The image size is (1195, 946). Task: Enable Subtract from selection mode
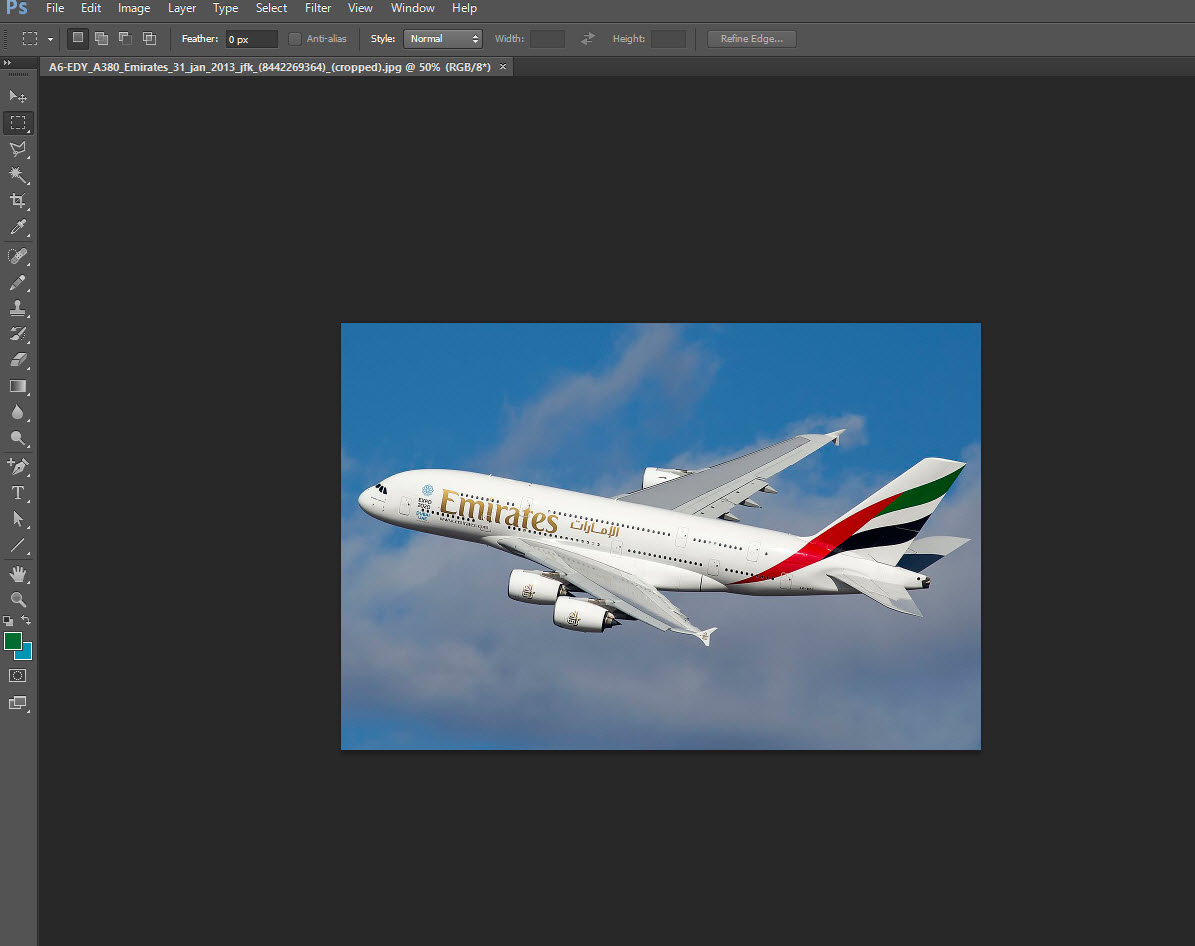tap(126, 38)
